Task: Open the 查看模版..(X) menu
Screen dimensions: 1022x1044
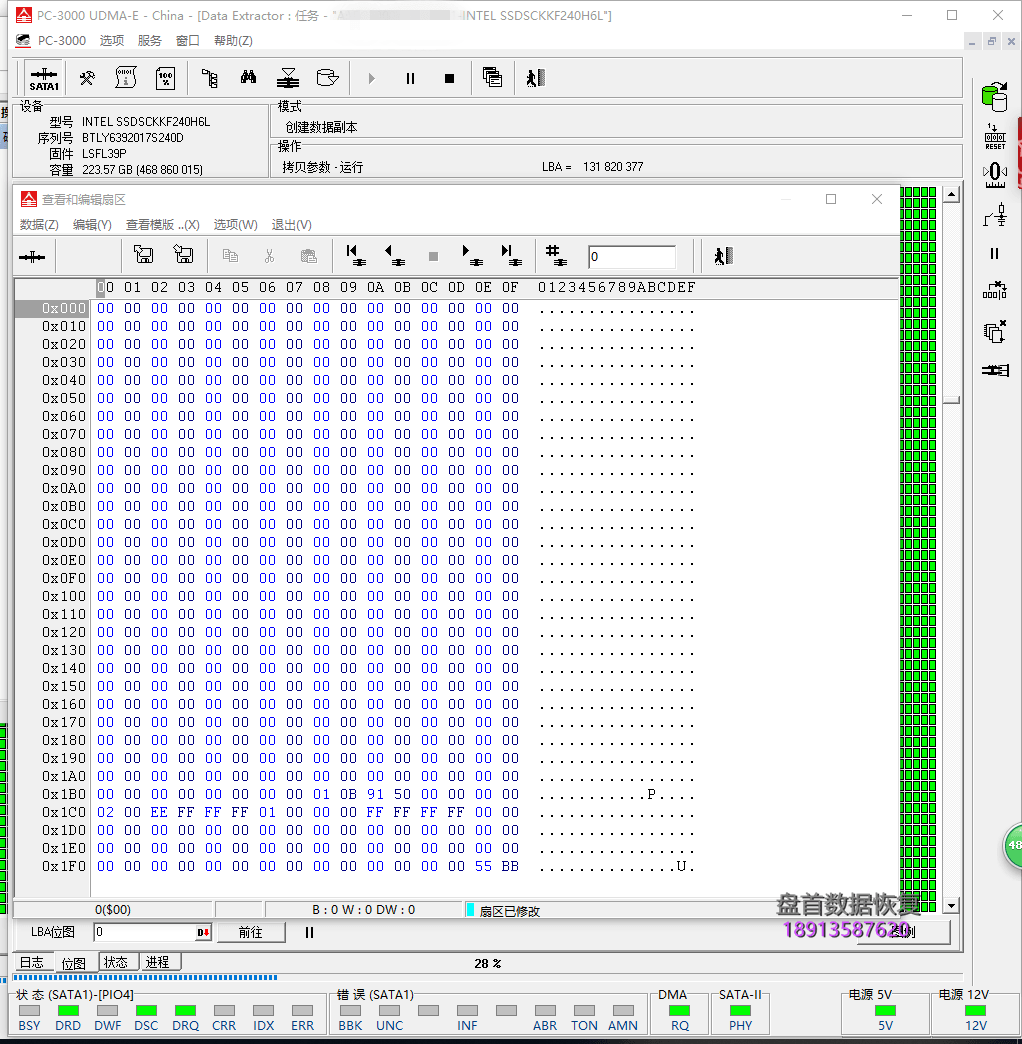Action: coord(162,225)
